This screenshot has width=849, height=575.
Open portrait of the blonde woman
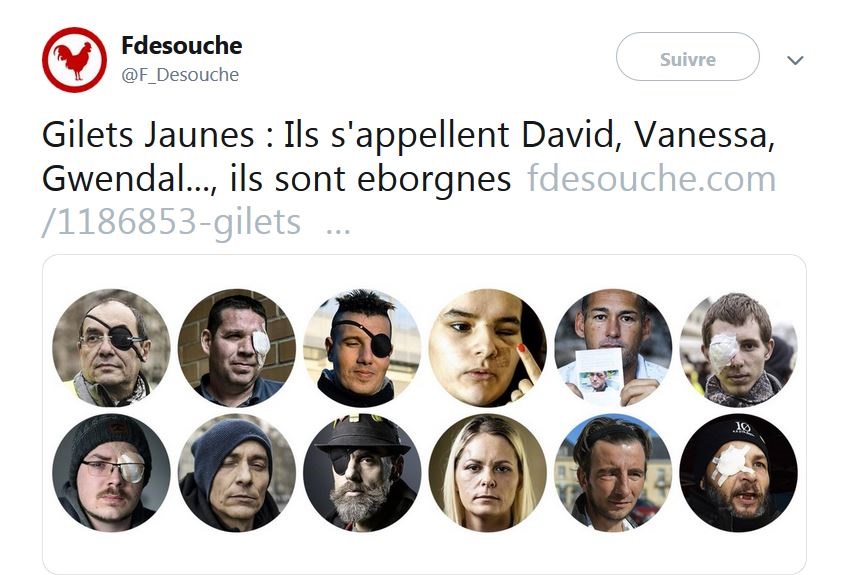(x=487, y=473)
